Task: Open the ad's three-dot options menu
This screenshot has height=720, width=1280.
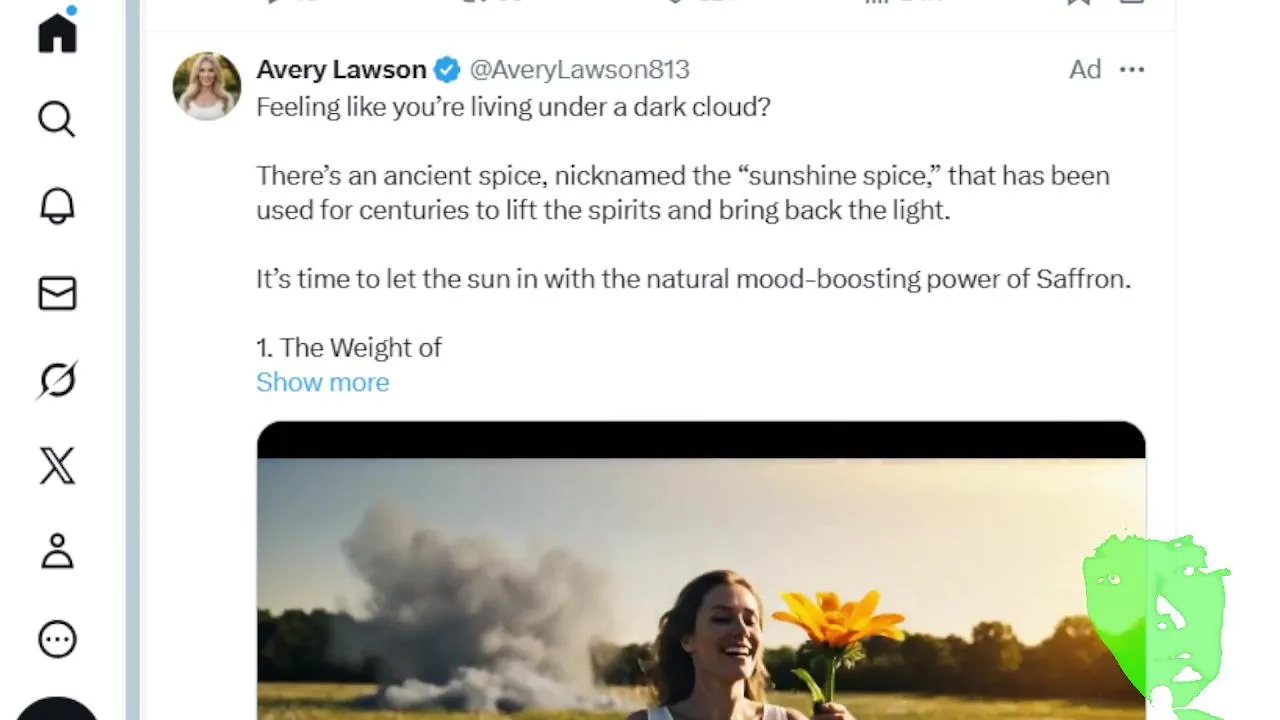Action: pyautogui.click(x=1132, y=69)
